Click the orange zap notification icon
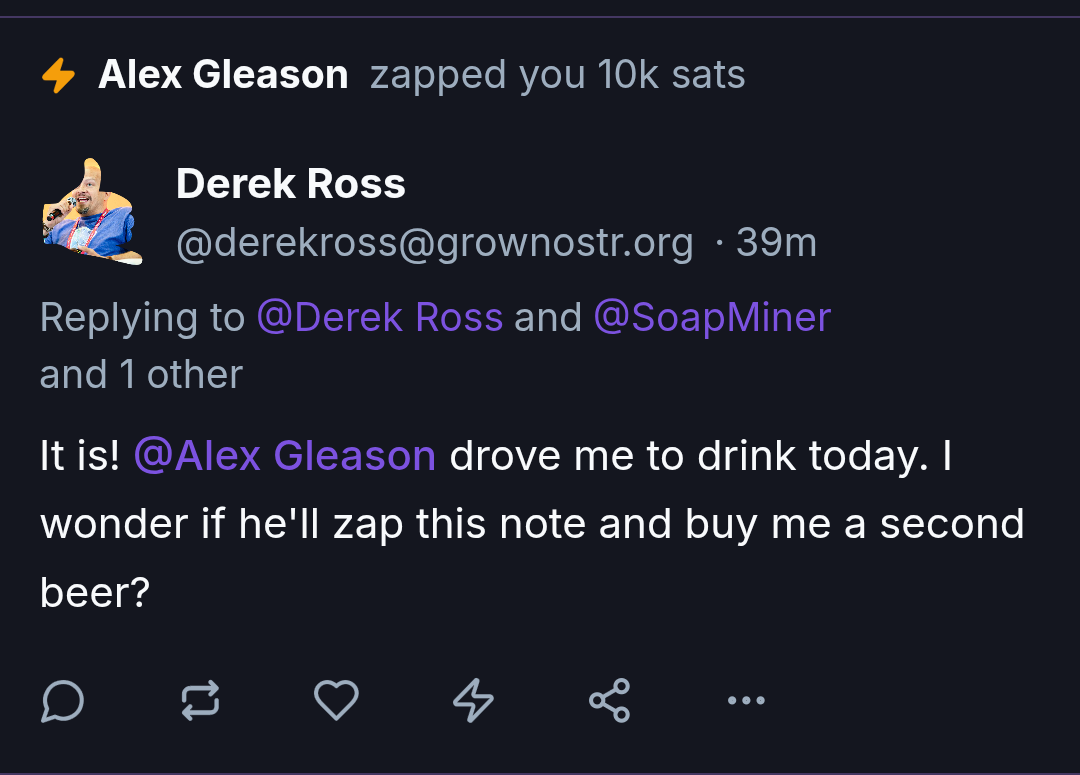The width and height of the screenshot is (1080, 775). pos(59,76)
